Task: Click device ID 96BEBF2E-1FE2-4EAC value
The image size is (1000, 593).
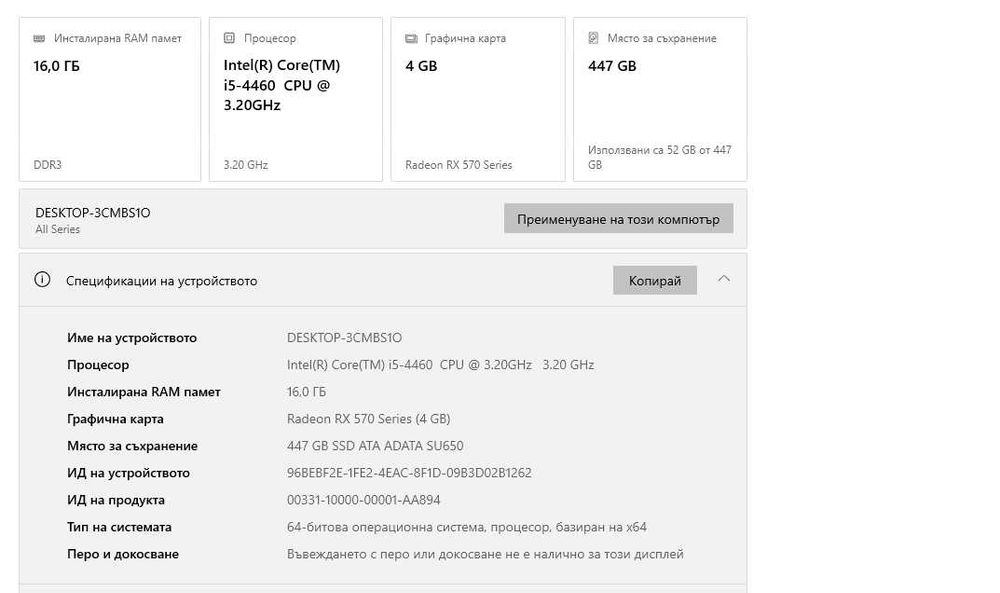Action: click(409, 473)
